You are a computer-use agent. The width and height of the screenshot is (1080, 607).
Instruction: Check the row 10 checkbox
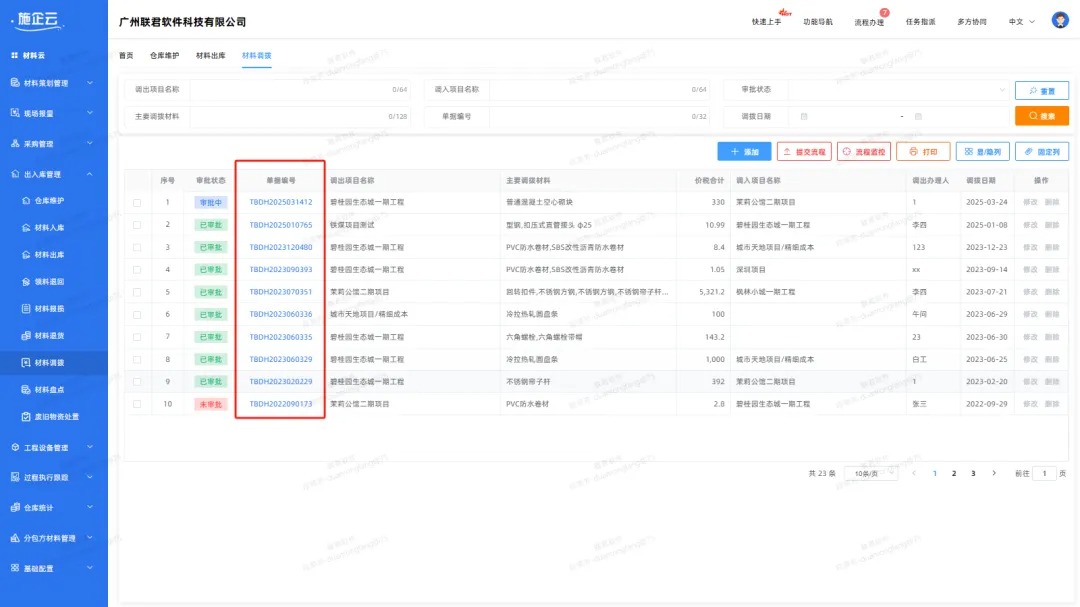tap(137, 404)
